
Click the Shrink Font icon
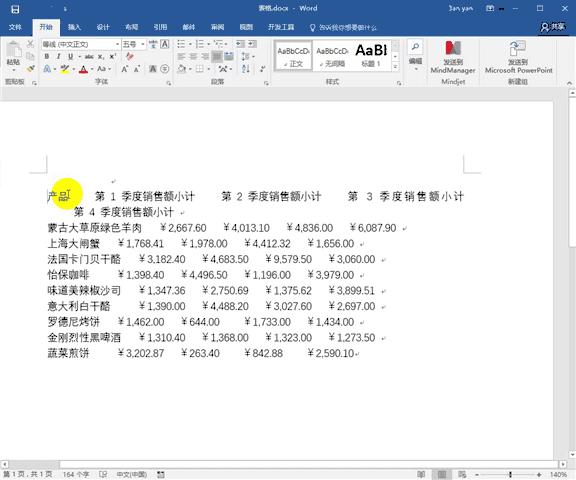click(137, 69)
